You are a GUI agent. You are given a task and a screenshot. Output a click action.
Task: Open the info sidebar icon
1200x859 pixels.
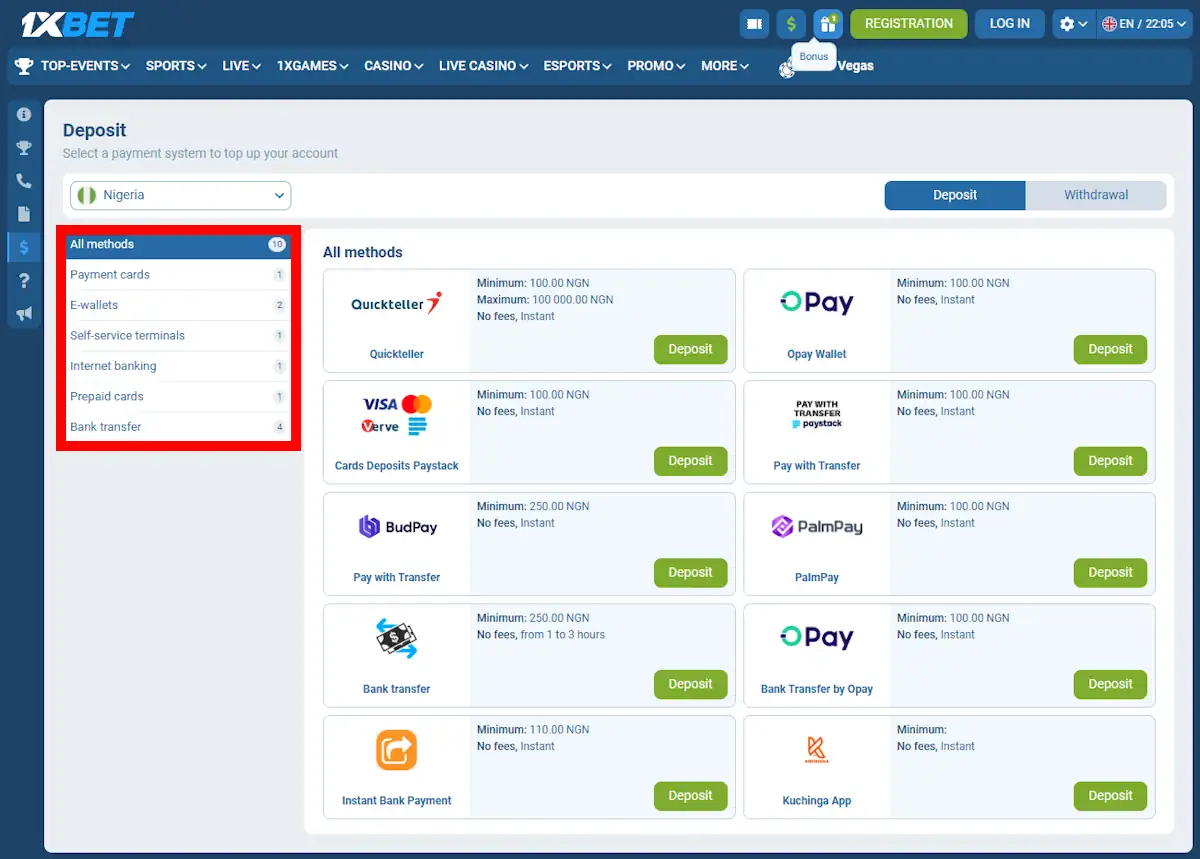(x=24, y=113)
